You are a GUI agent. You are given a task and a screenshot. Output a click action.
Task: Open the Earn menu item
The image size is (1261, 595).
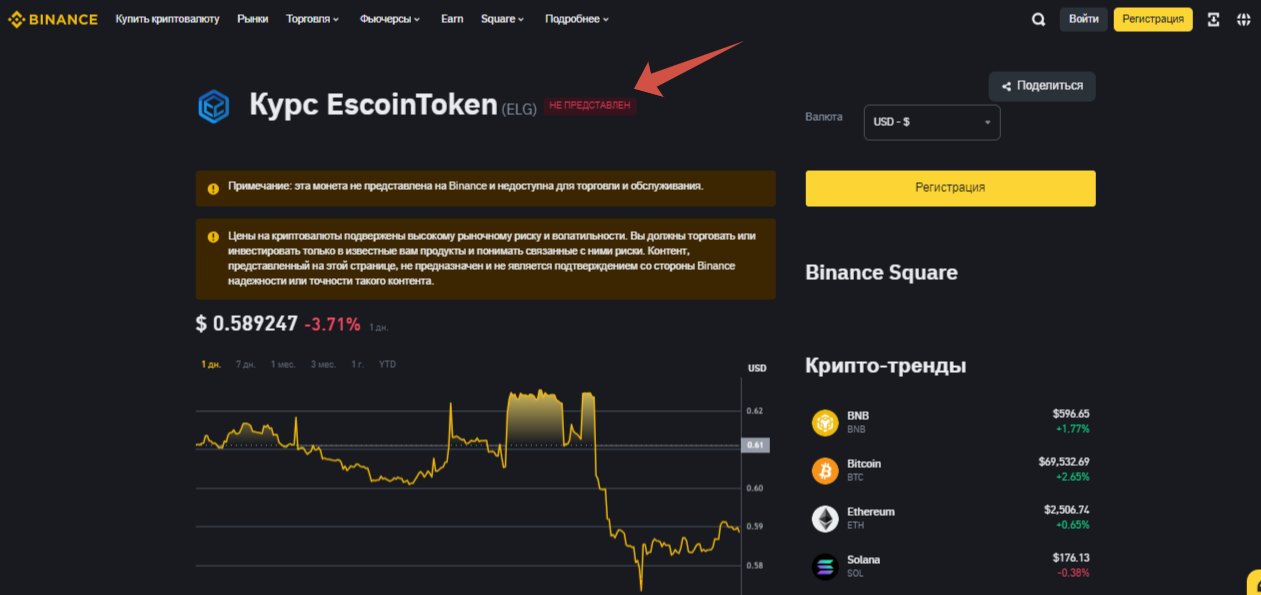452,19
